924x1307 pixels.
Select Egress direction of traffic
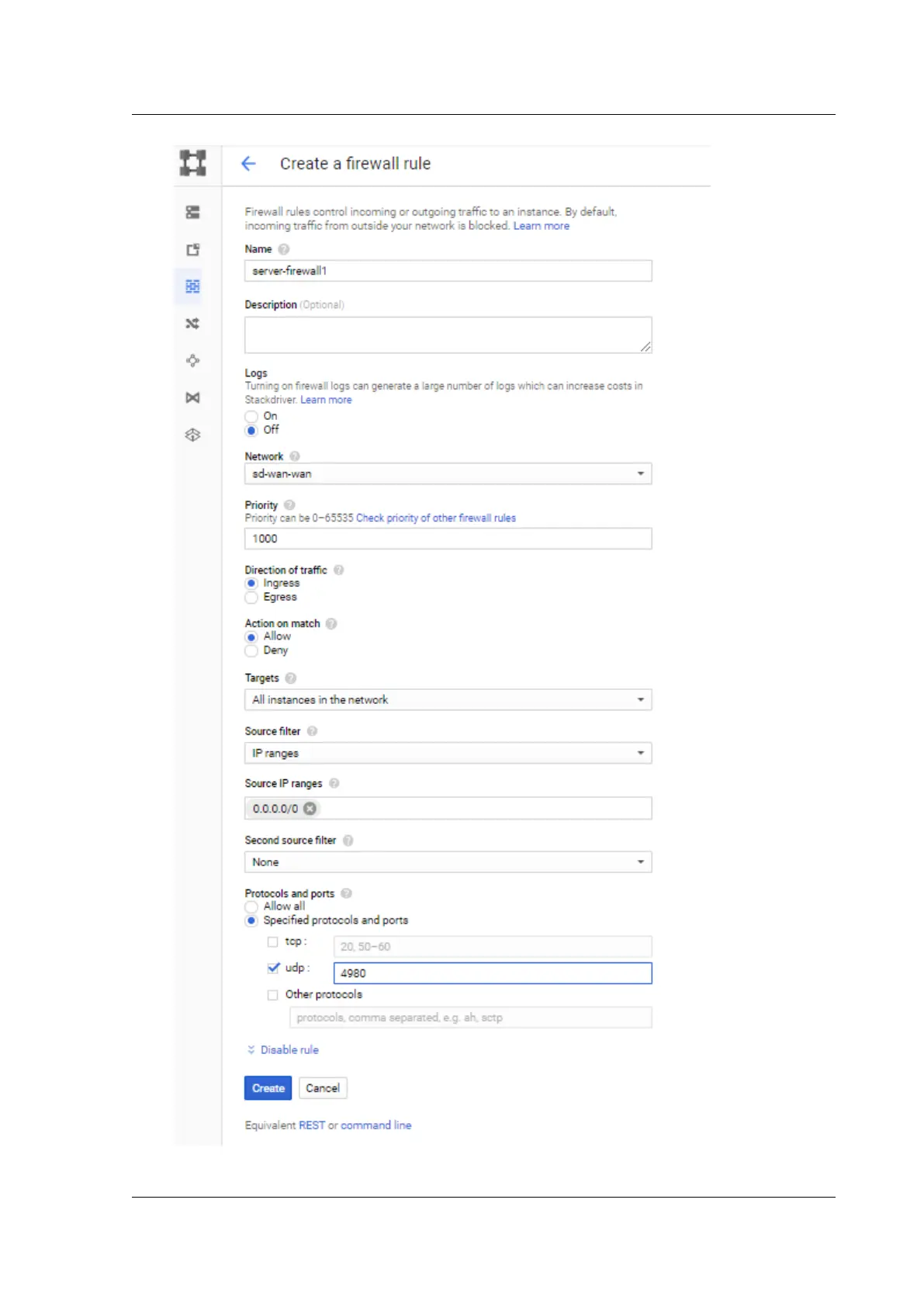251,598
